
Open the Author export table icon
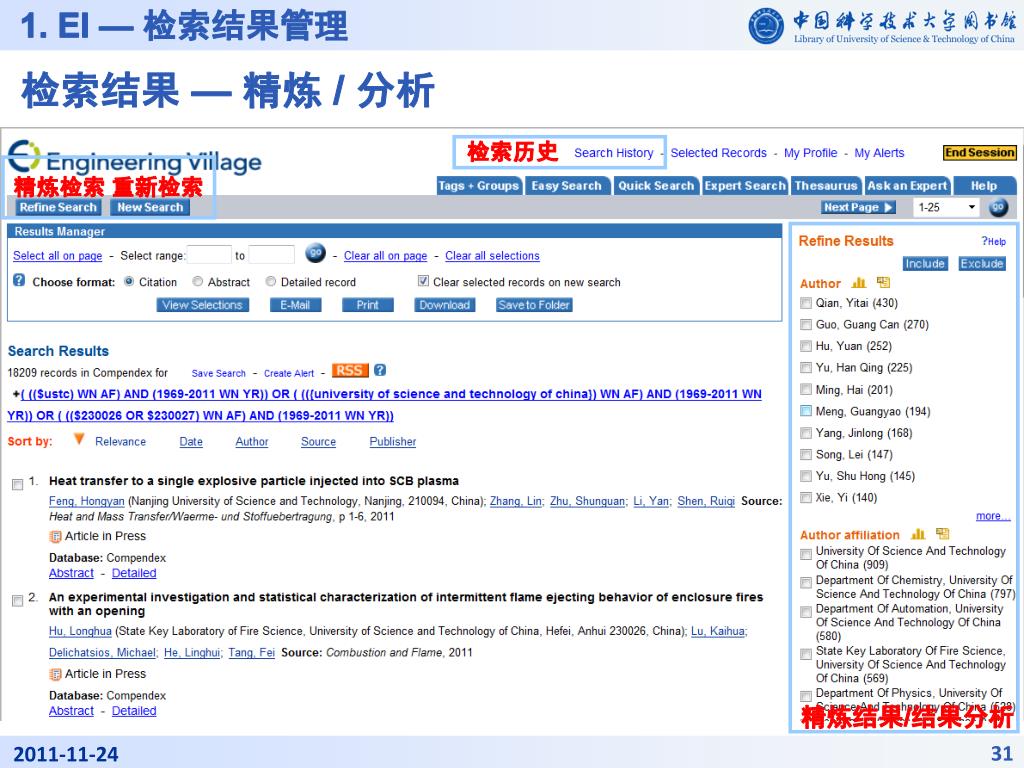click(883, 282)
